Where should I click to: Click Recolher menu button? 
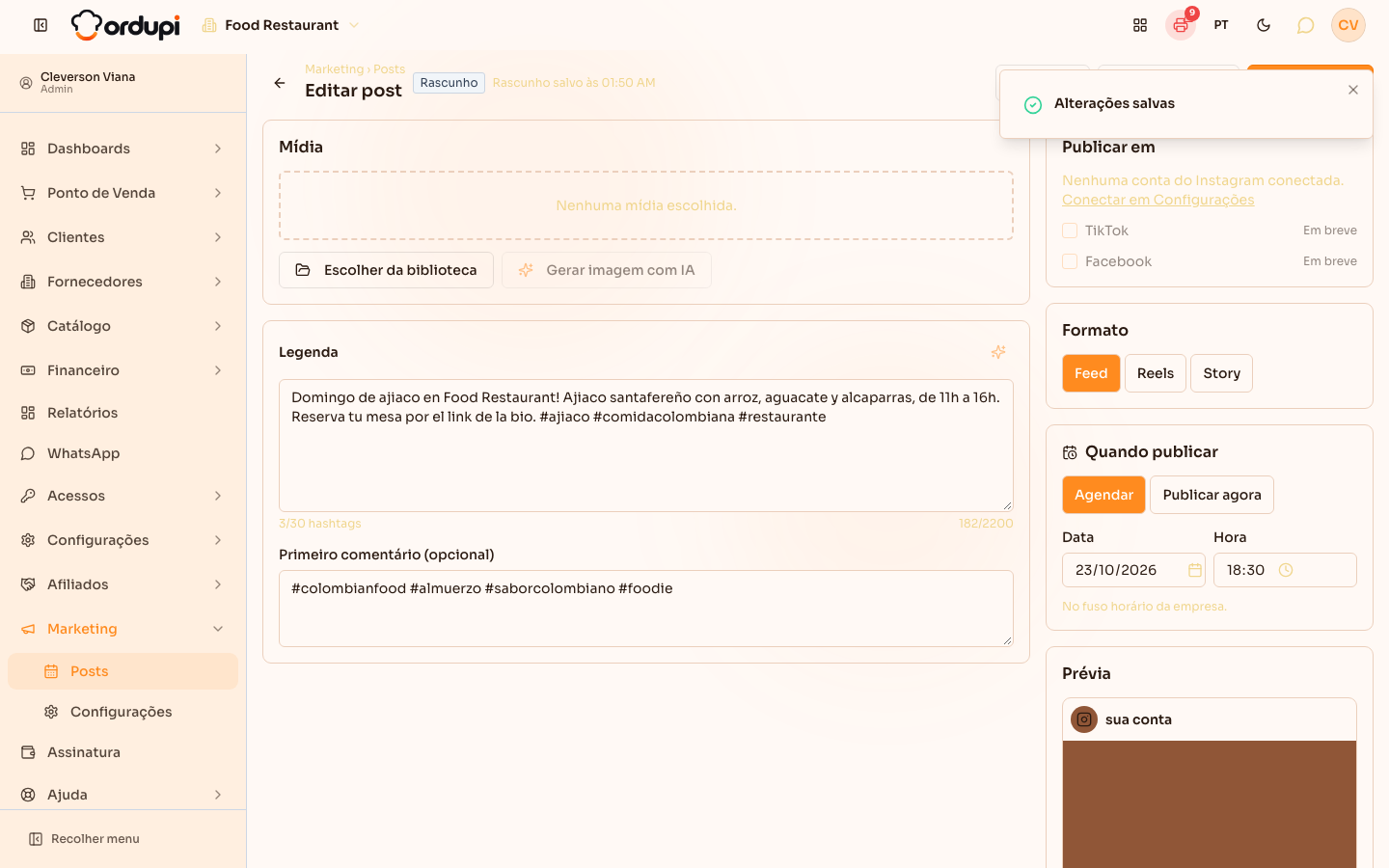coord(85,839)
